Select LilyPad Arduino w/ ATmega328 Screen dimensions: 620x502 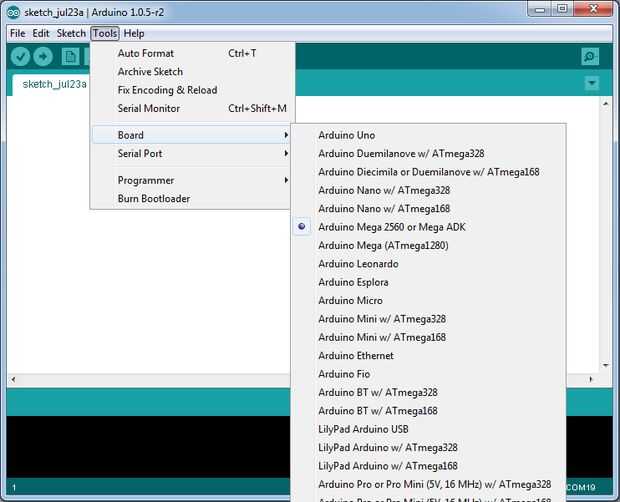(429, 447)
